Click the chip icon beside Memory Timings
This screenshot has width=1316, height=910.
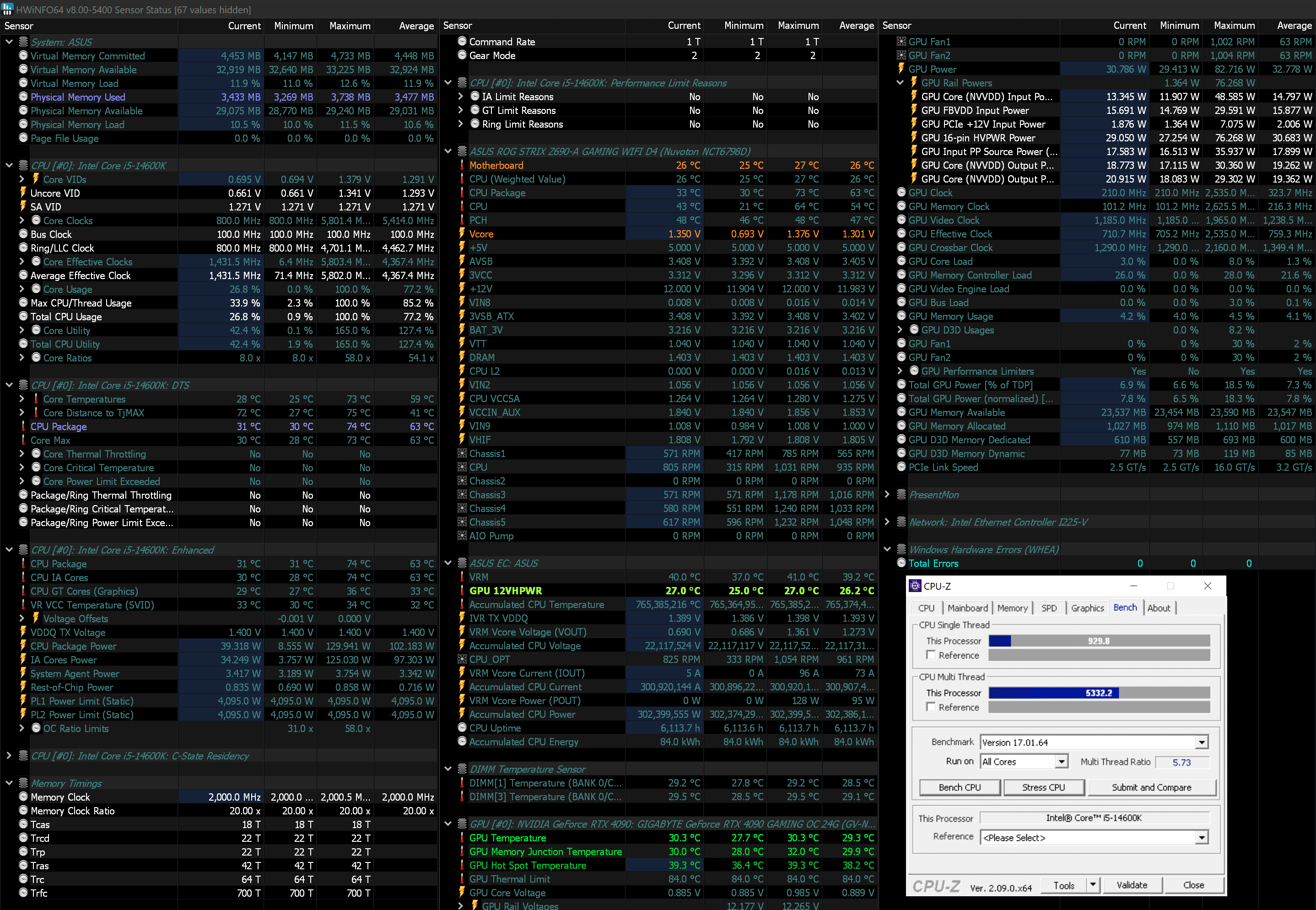(x=23, y=783)
